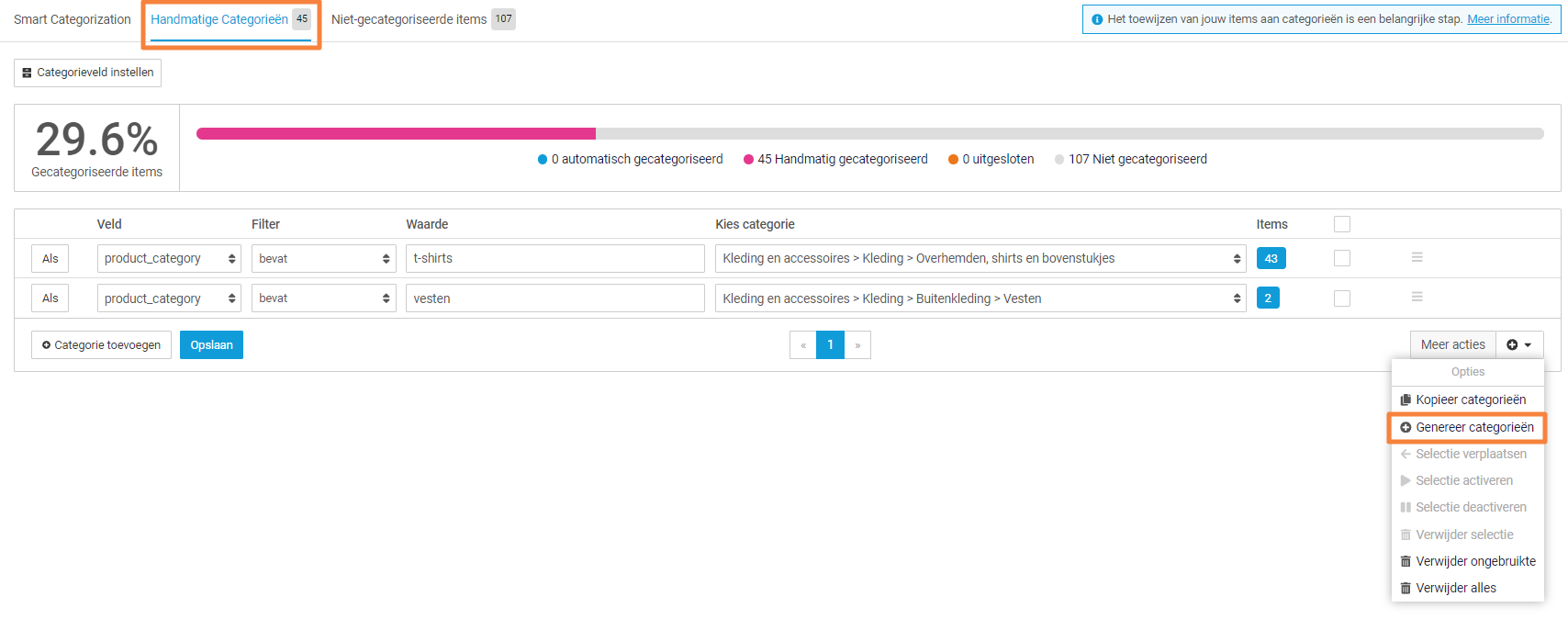Click the 43 items badge

(1271, 259)
